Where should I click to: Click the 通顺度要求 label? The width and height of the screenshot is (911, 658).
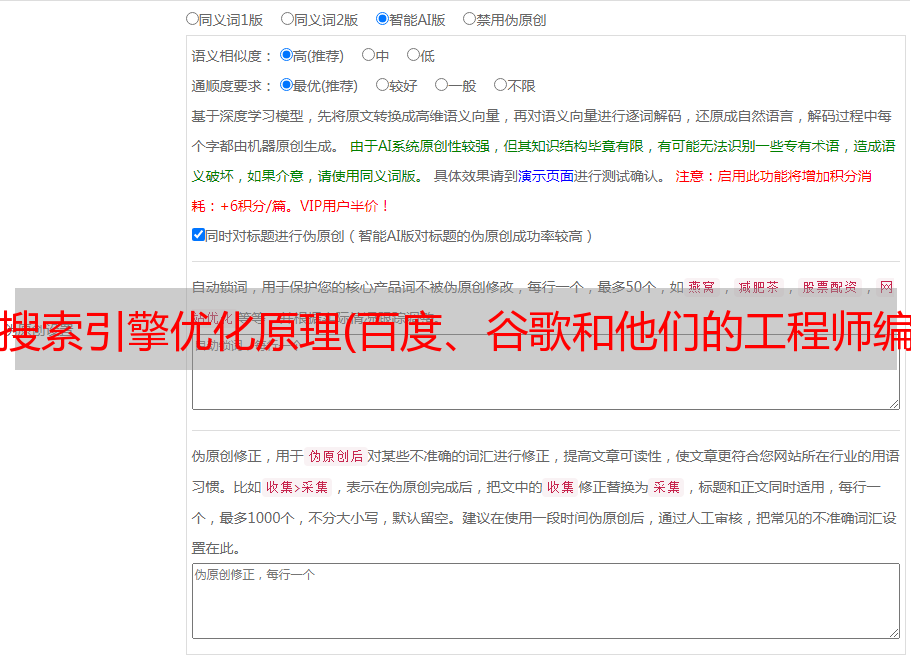[232, 87]
